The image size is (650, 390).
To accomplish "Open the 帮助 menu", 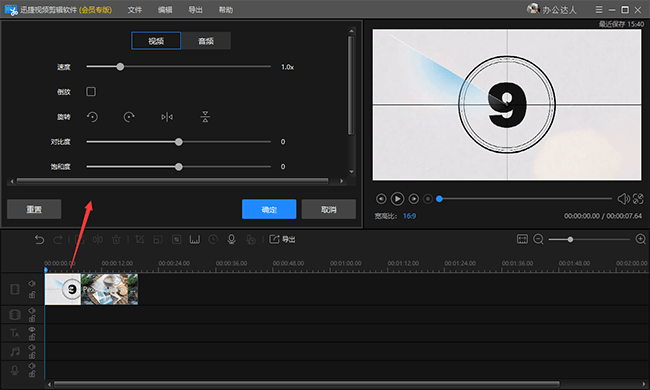I will pyautogui.click(x=226, y=10).
